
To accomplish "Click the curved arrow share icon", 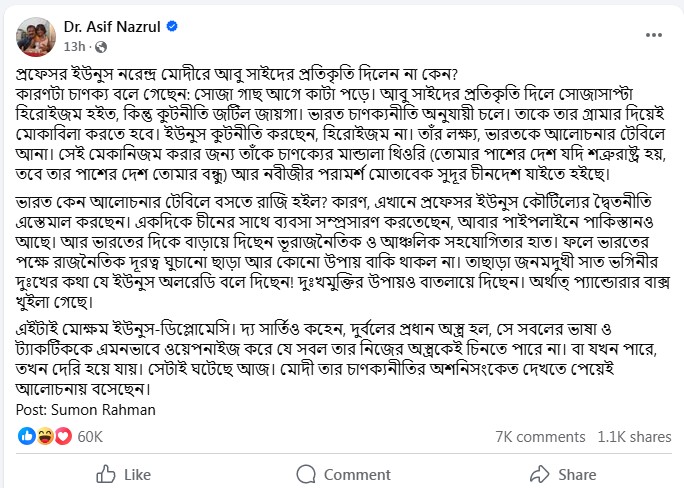I will click(x=540, y=474).
